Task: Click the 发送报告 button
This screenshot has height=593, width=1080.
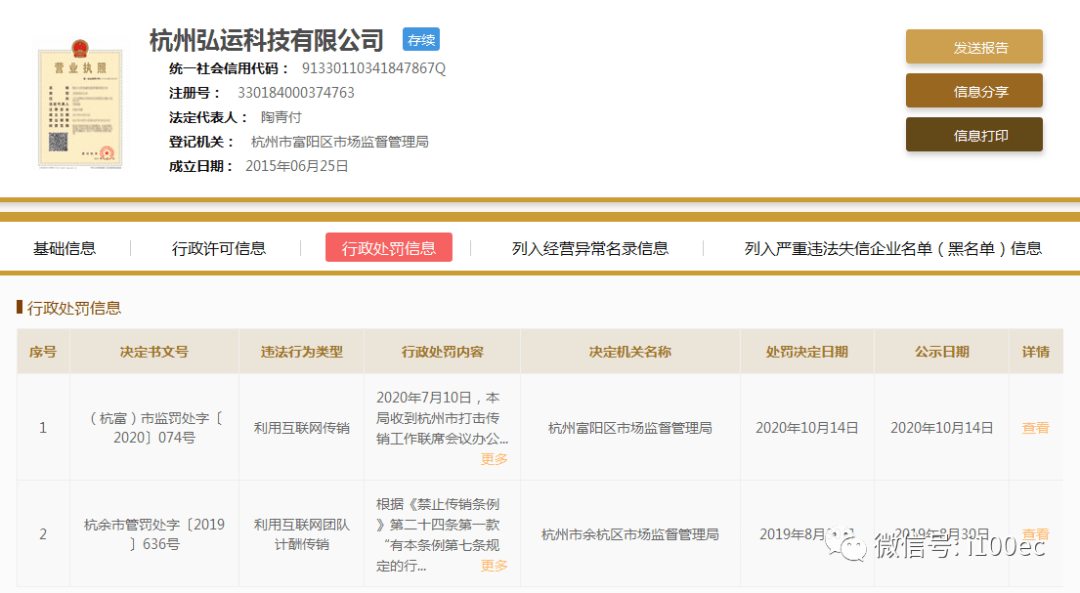Action: click(974, 47)
